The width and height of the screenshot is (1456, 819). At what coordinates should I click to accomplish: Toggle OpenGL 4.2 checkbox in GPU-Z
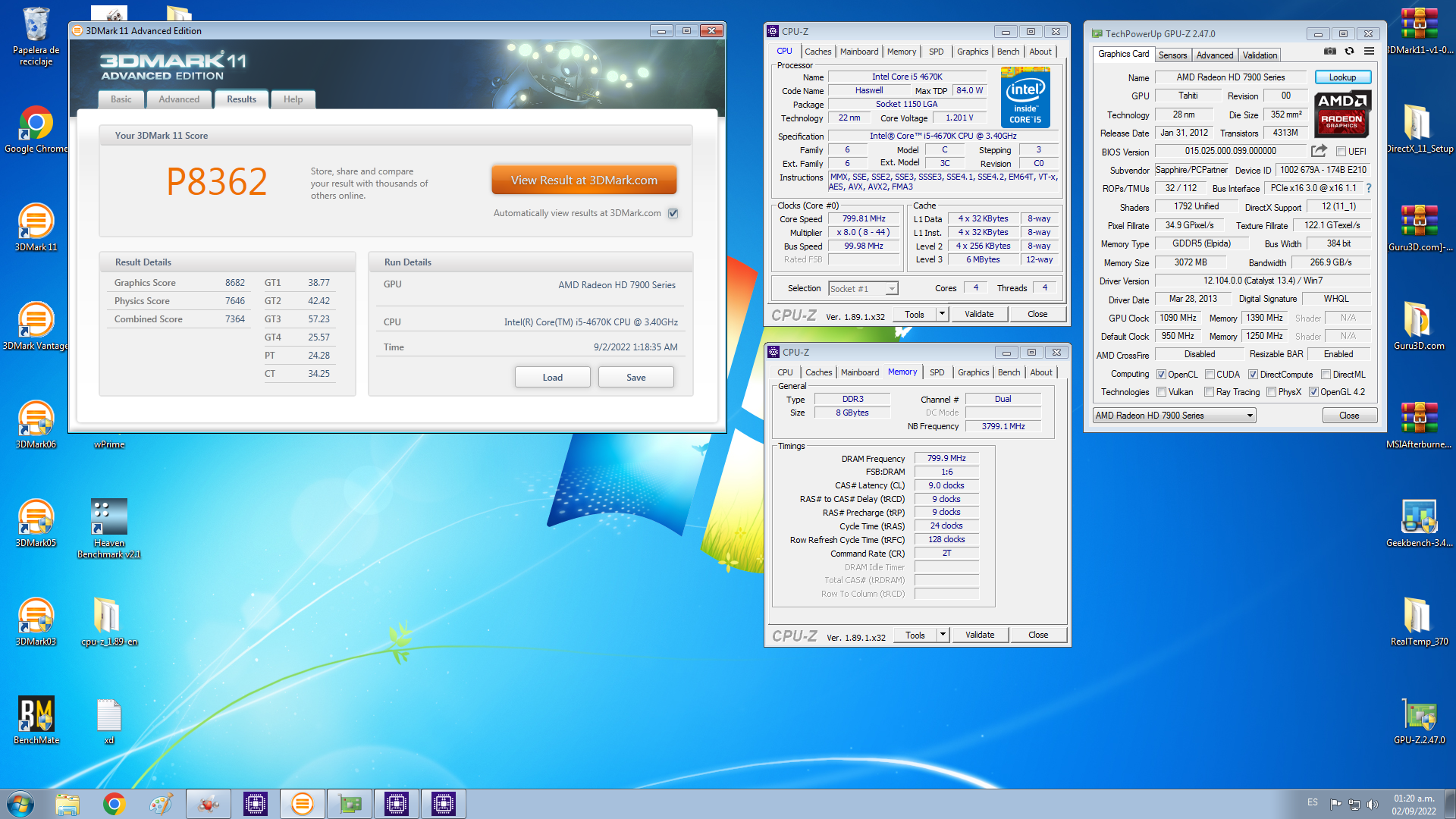click(1313, 392)
